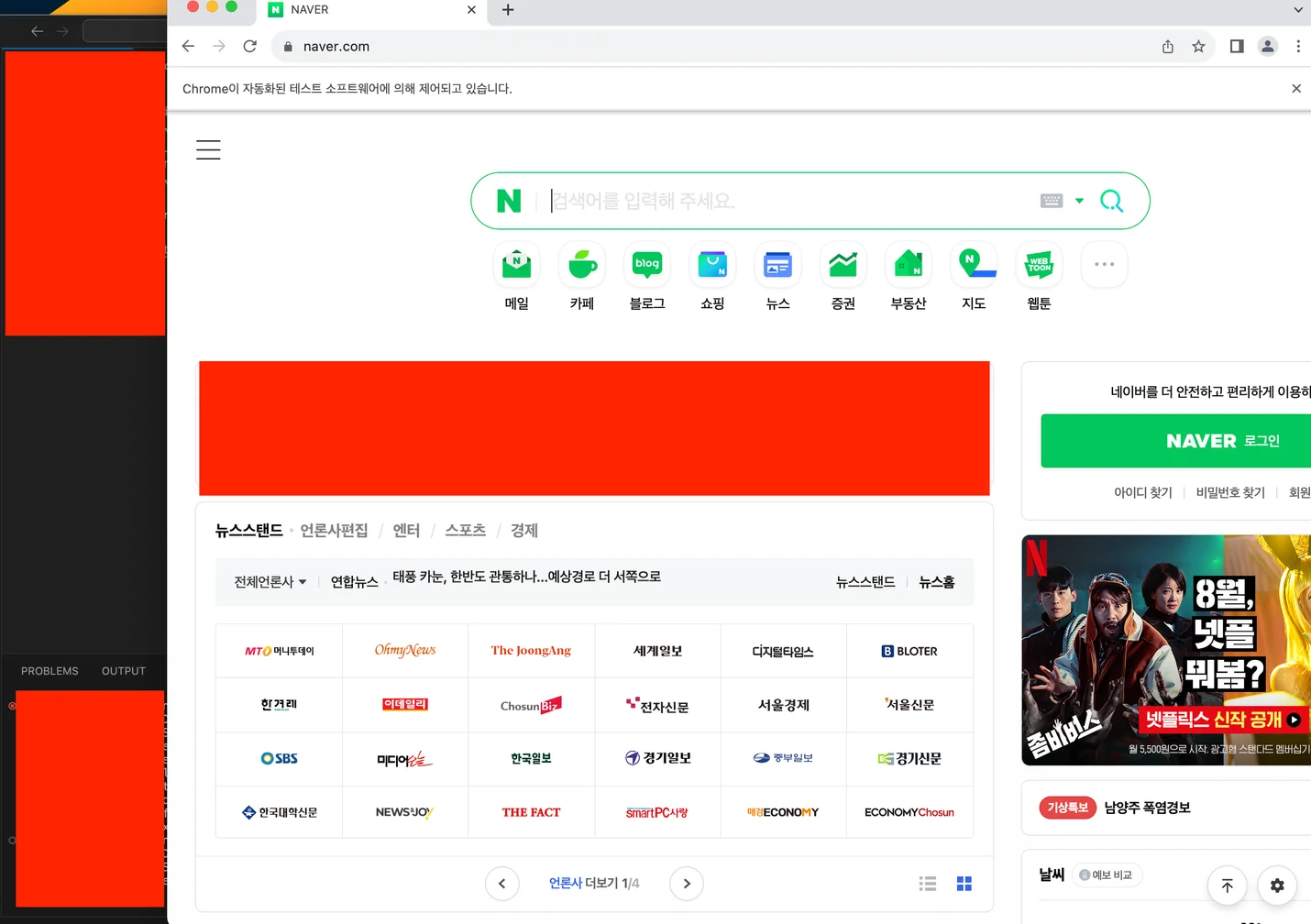Viewport: 1311px width, 924px height.
Task: Dismiss the Chrome automation notice bar
Action: (1296, 89)
